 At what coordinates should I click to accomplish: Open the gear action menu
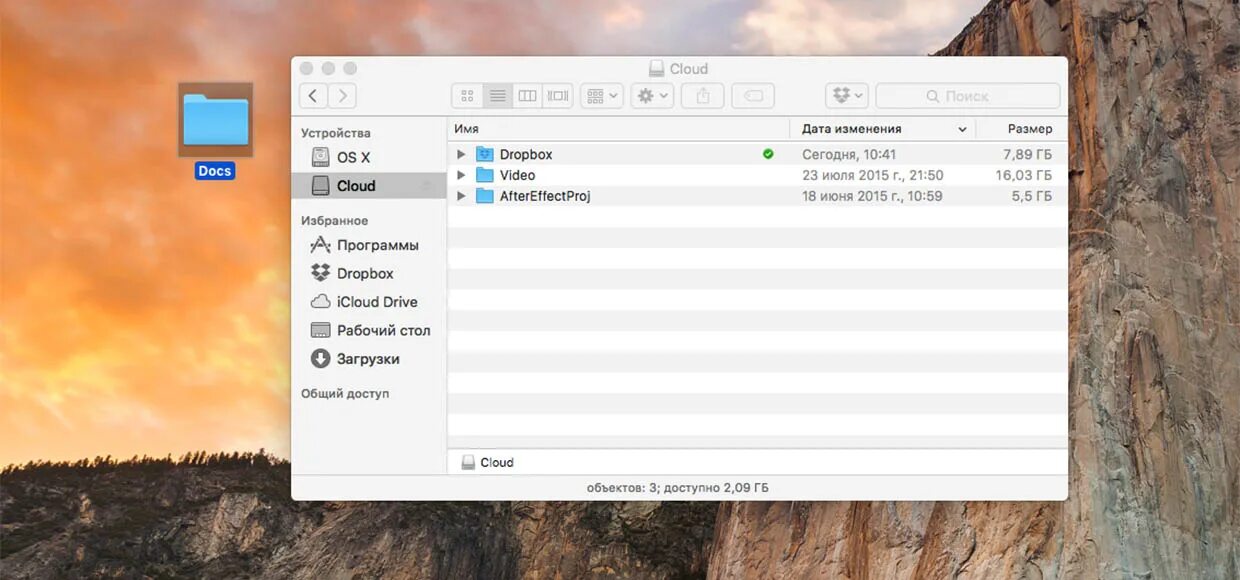click(652, 96)
